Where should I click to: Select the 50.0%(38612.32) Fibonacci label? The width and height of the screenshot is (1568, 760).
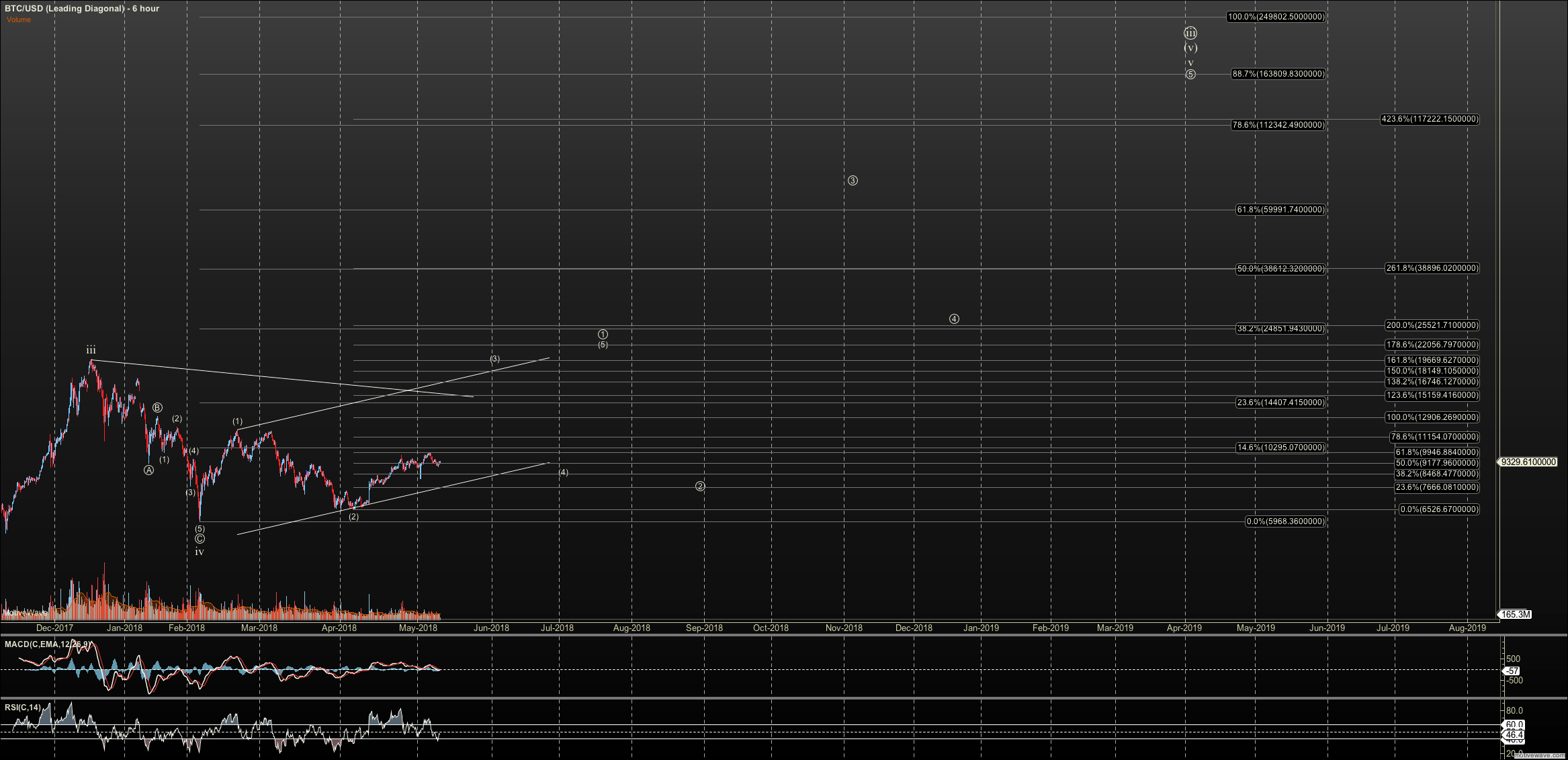click(x=1280, y=269)
